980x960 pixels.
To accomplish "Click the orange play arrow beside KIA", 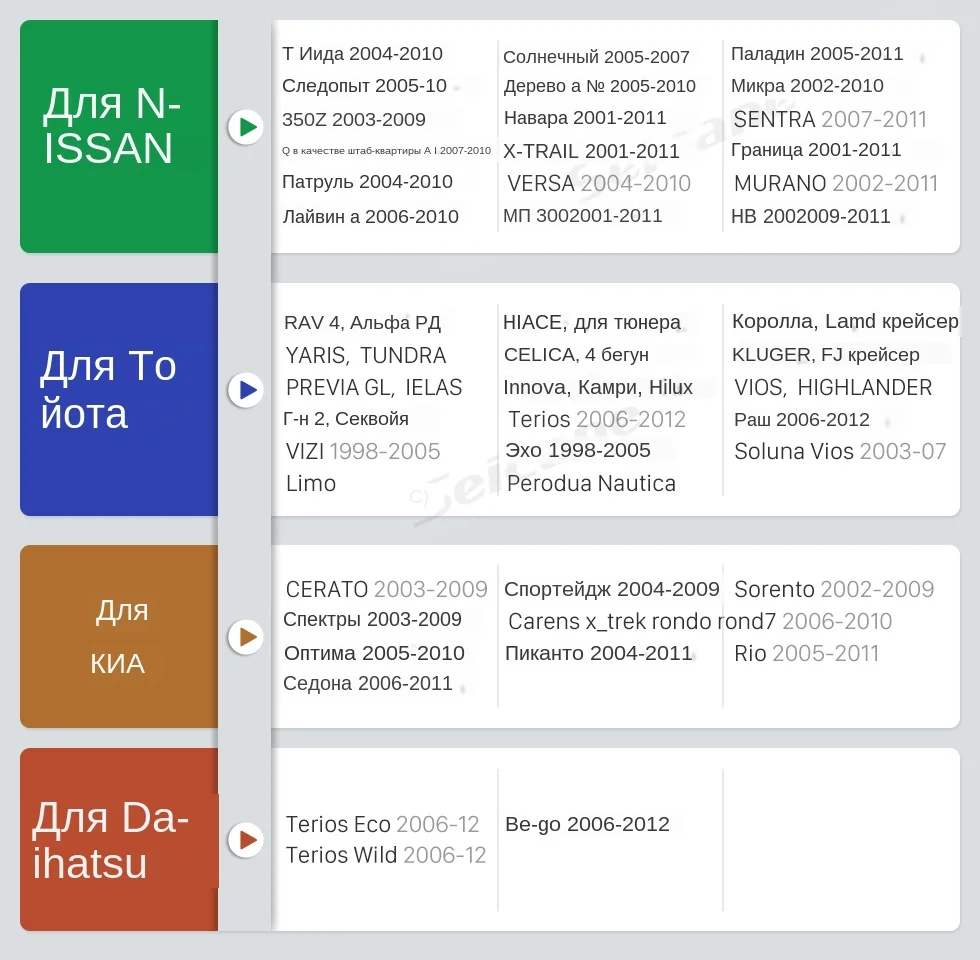I will (x=246, y=637).
